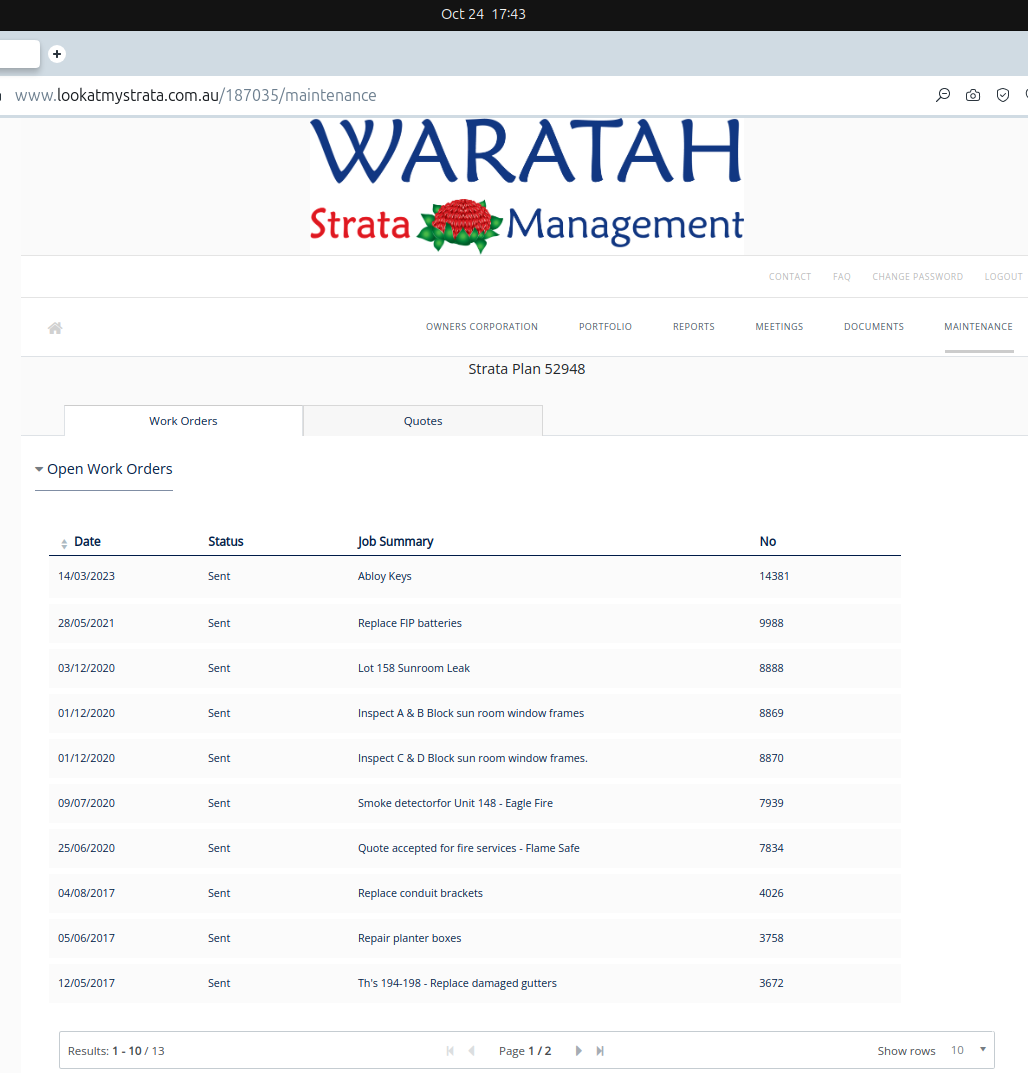Switch to the Quotes tab

coord(422,421)
